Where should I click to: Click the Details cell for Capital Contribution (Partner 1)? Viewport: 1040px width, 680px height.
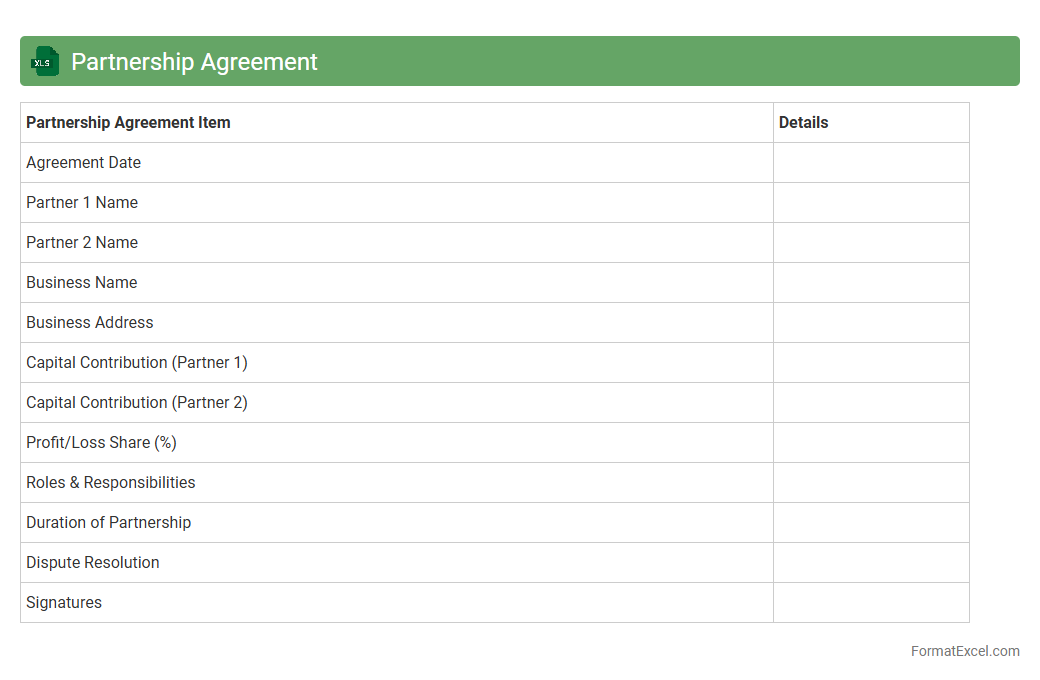point(871,363)
